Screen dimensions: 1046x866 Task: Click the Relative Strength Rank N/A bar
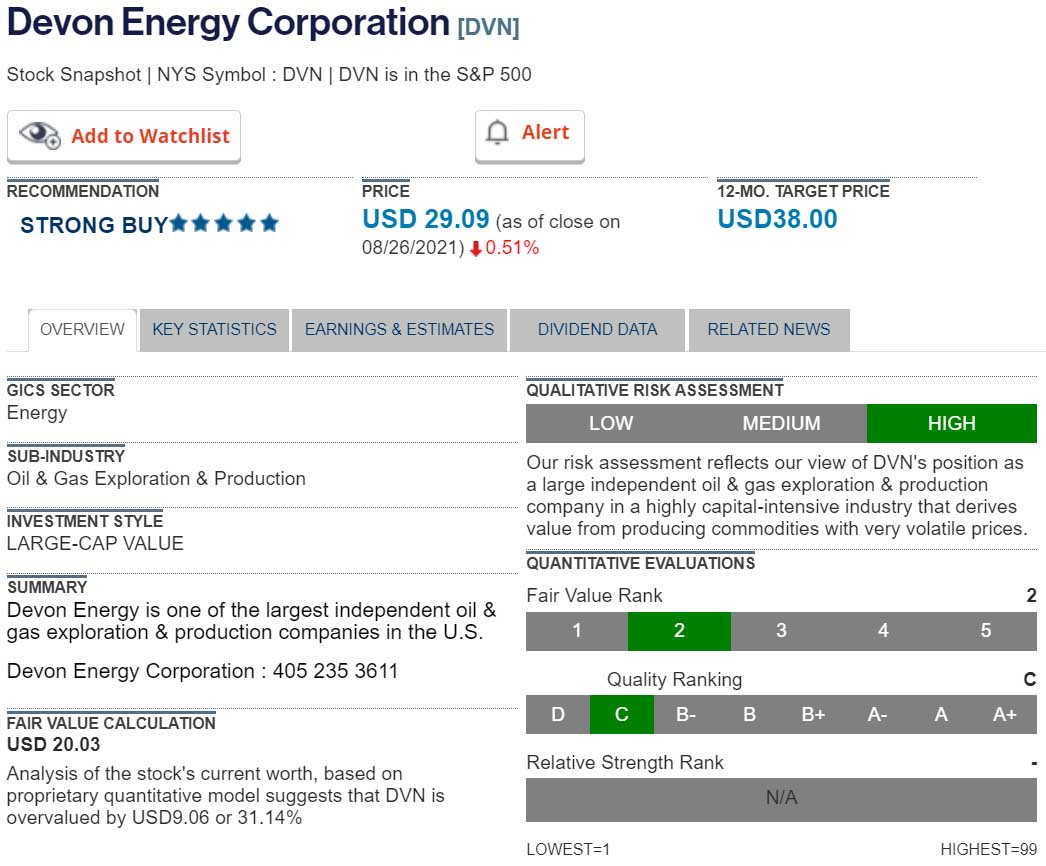tap(781, 798)
